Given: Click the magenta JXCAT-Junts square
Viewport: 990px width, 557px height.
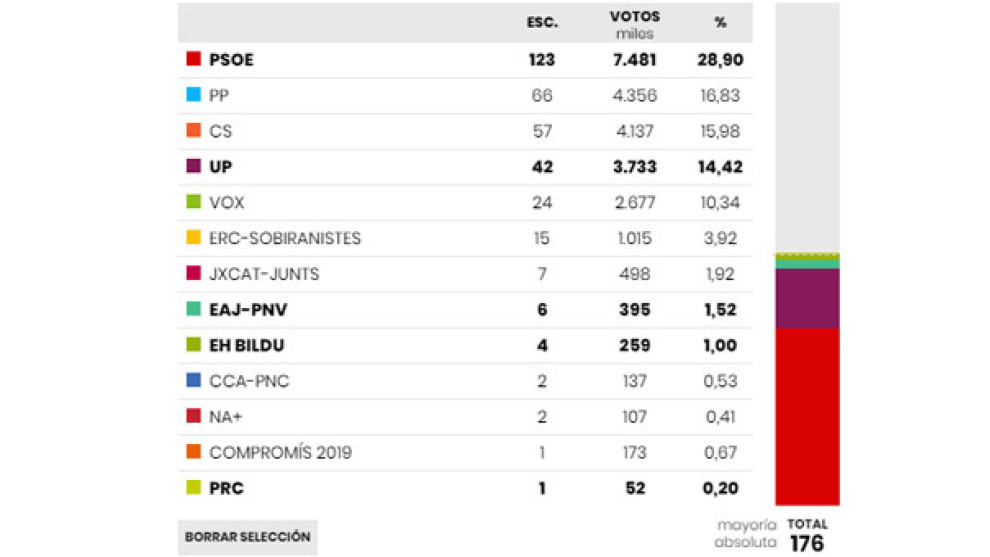Looking at the screenshot, I should (194, 274).
